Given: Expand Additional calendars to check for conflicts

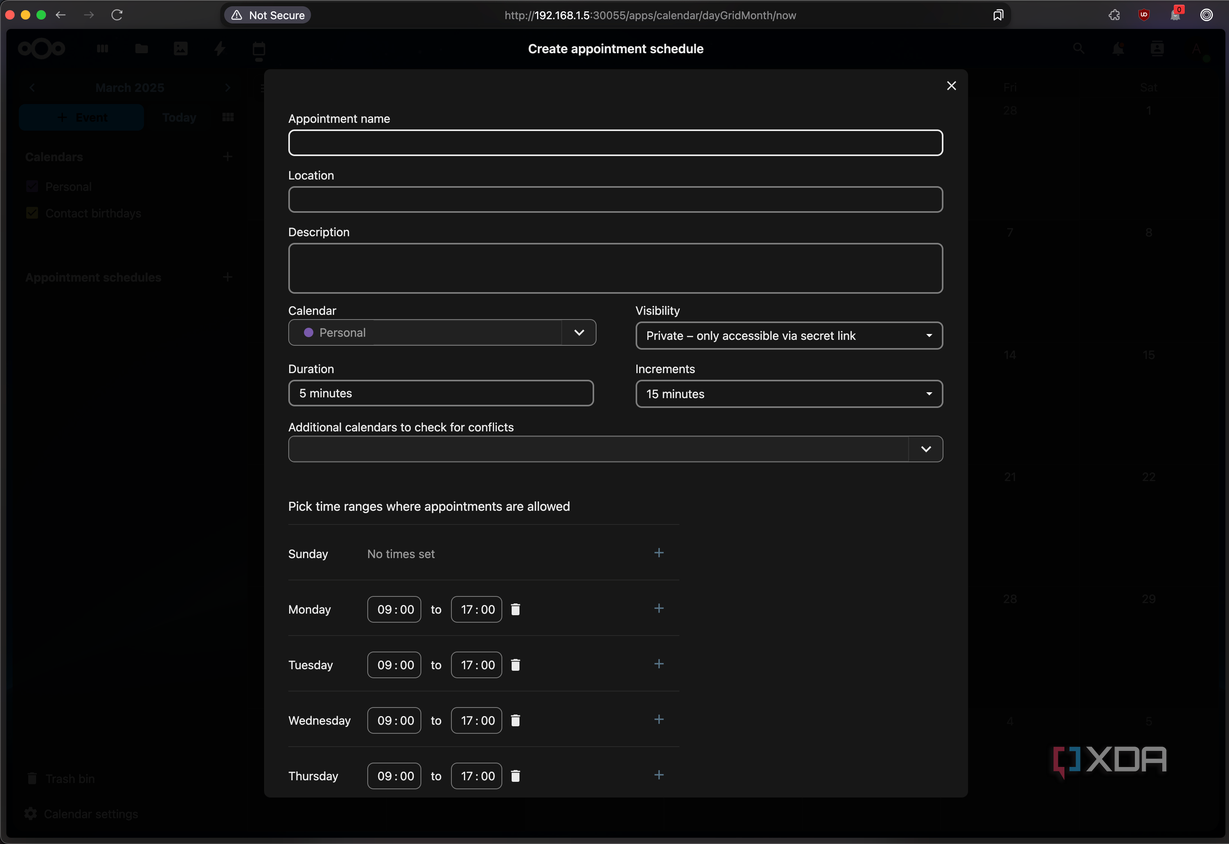Looking at the screenshot, I should tap(615, 449).
